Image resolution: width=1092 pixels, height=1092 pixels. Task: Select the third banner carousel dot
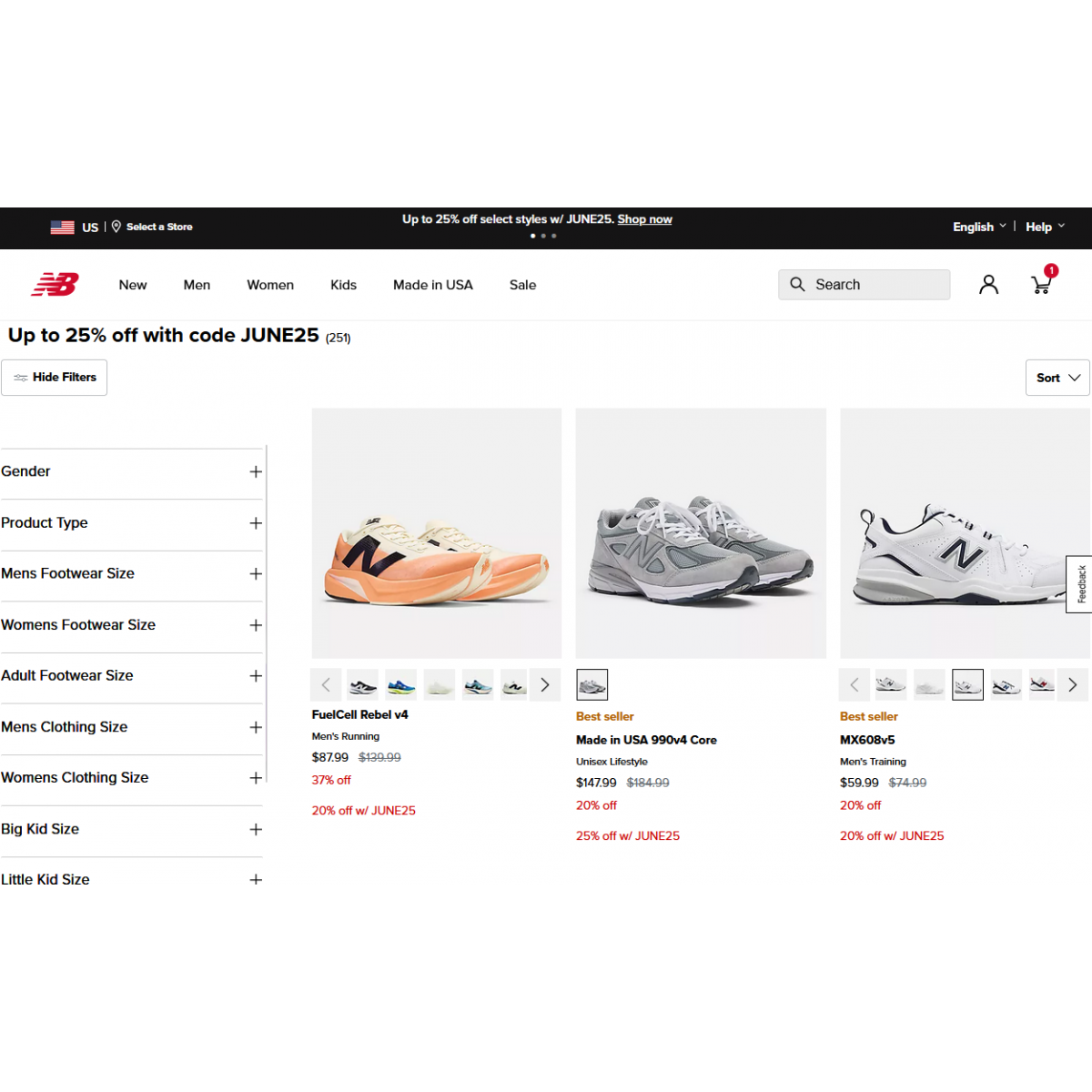coord(554,236)
